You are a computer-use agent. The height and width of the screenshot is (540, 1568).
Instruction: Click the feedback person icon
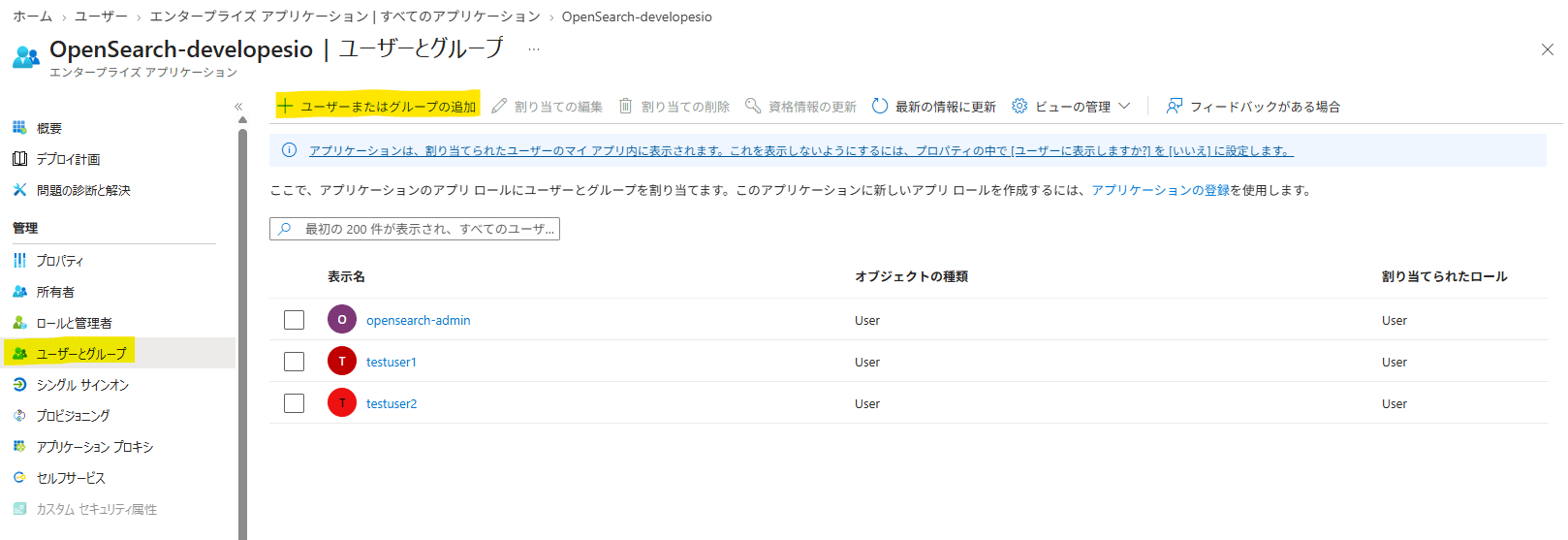tap(1175, 106)
